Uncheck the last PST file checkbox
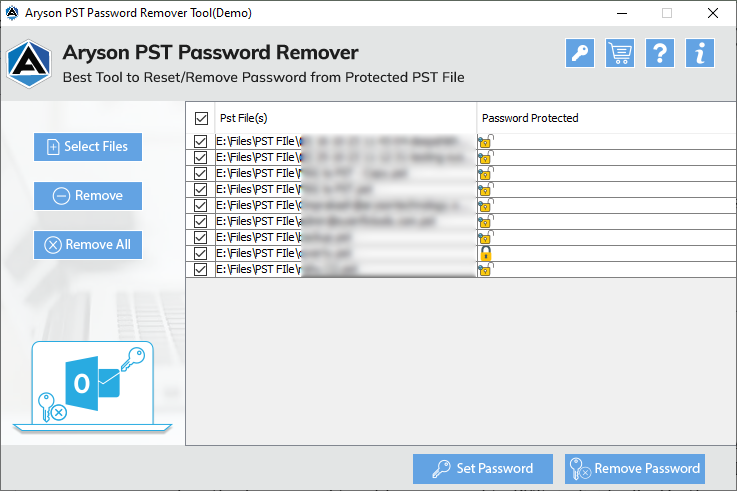Screen dimensions: 737x491 [201, 270]
